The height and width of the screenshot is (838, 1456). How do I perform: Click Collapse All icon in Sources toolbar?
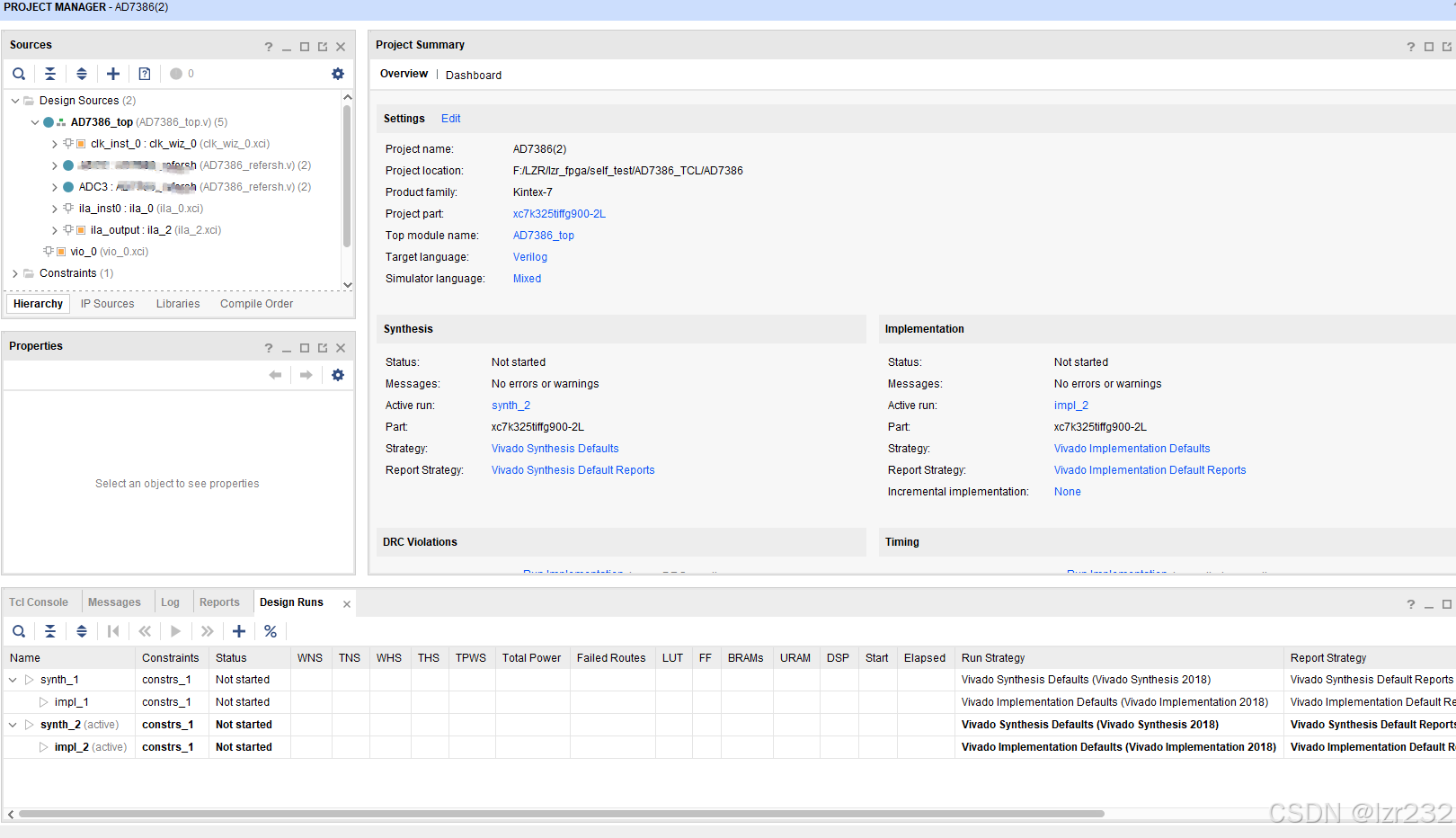click(50, 74)
